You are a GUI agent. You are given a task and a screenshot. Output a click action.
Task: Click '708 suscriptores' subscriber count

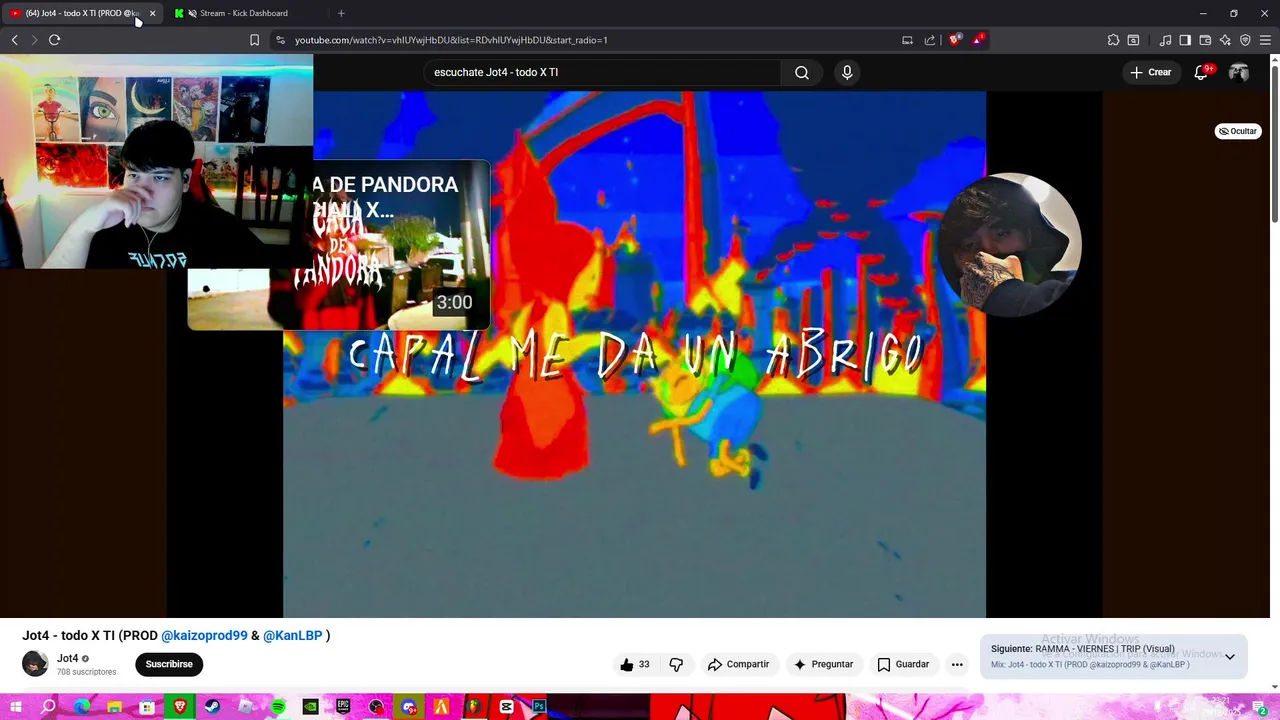[87, 672]
